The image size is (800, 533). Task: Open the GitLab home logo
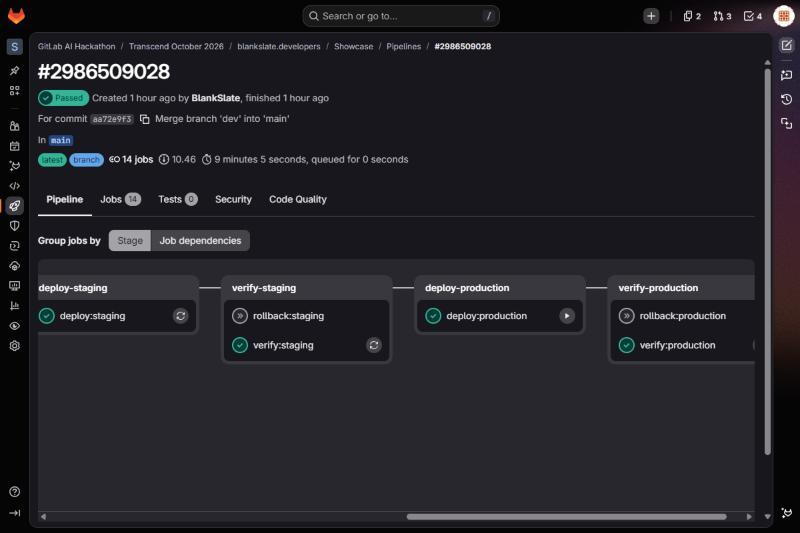[x=16, y=15]
